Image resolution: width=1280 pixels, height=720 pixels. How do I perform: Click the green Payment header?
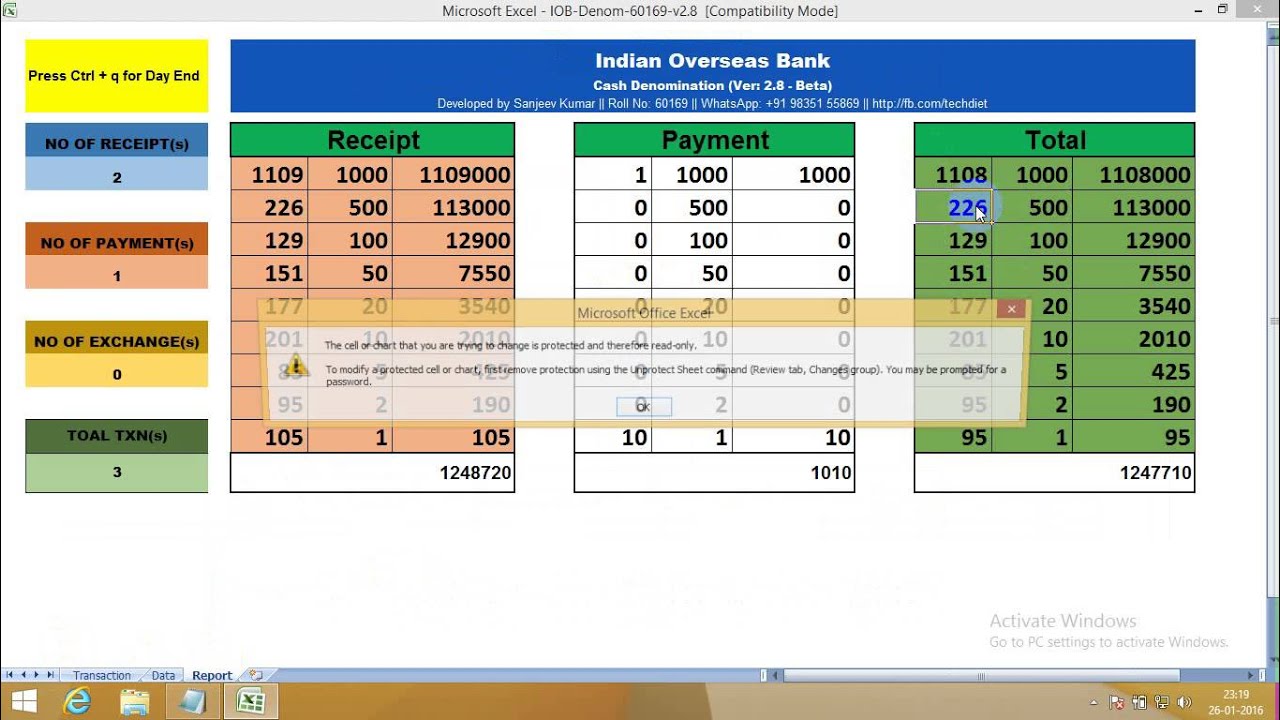tap(714, 140)
